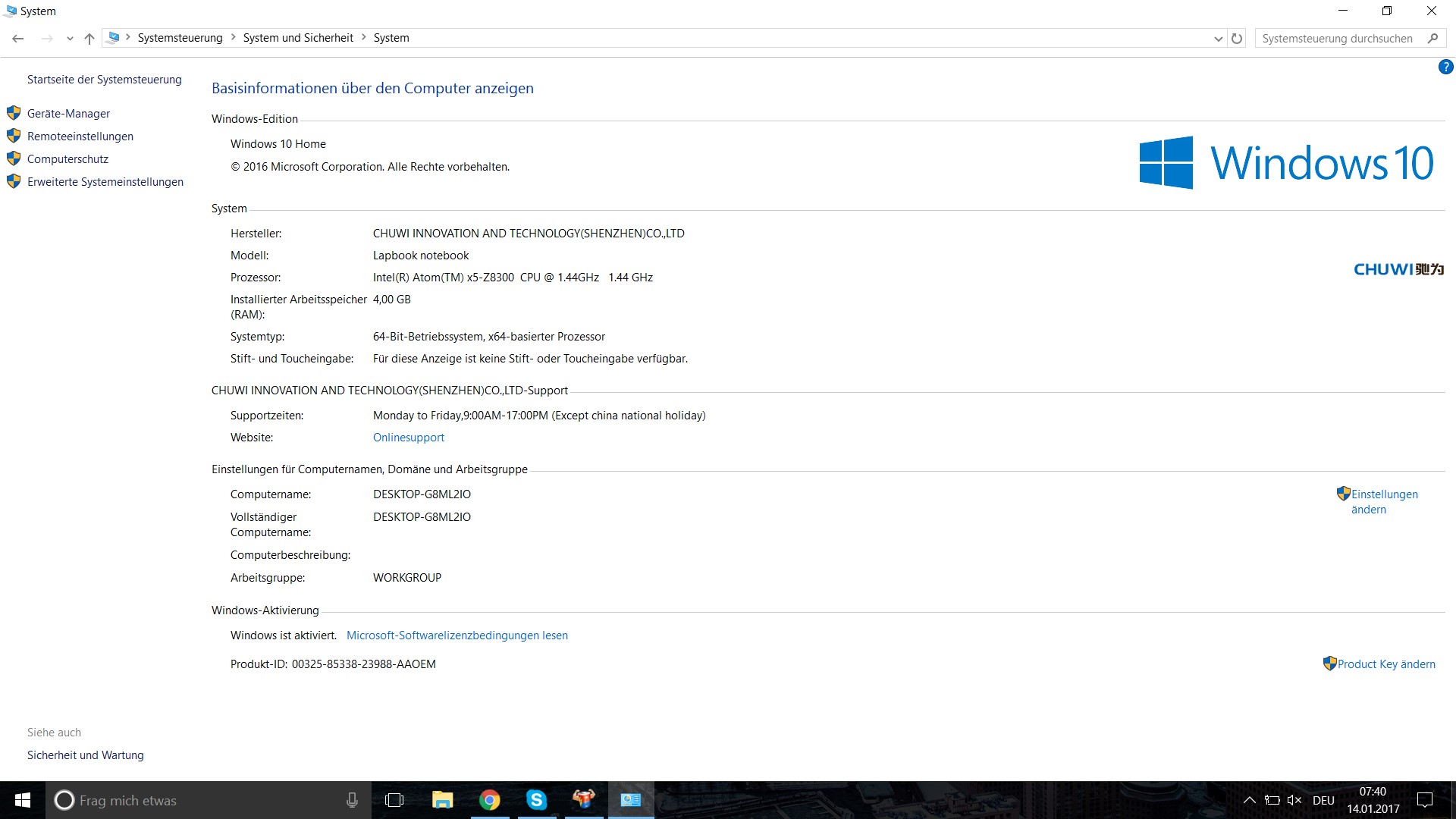Open clock showing 07:40 14.01.2017

1373,800
